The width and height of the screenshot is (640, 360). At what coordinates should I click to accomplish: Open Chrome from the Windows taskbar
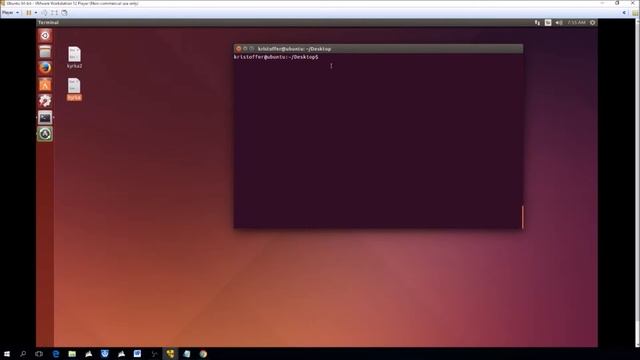[x=203, y=354]
